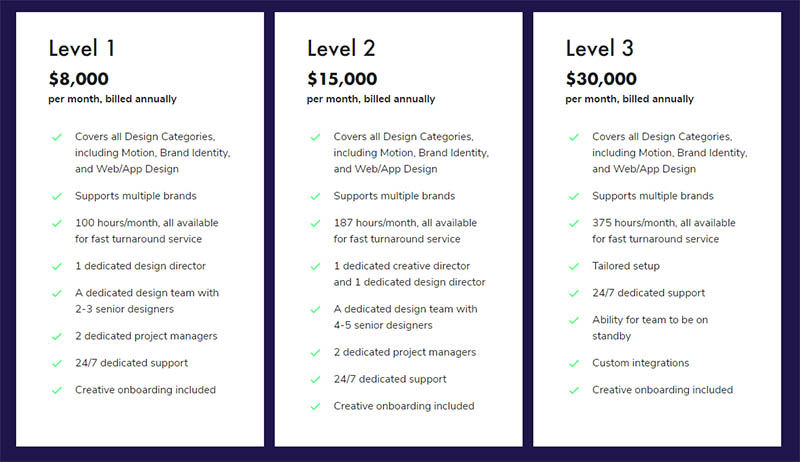Click the checkmark next to 'Tailored setup'

(574, 266)
